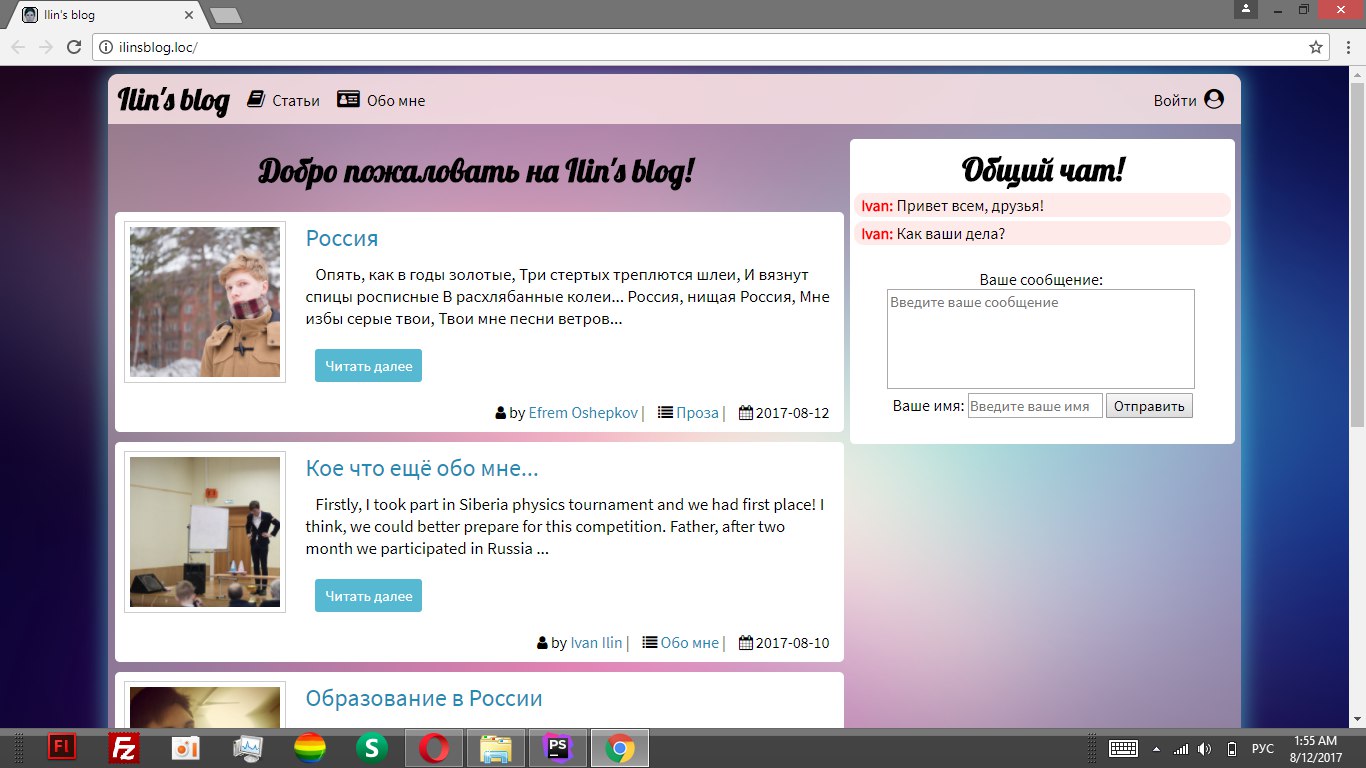
Task: Click the network signal tray icon
Action: [x=1181, y=749]
